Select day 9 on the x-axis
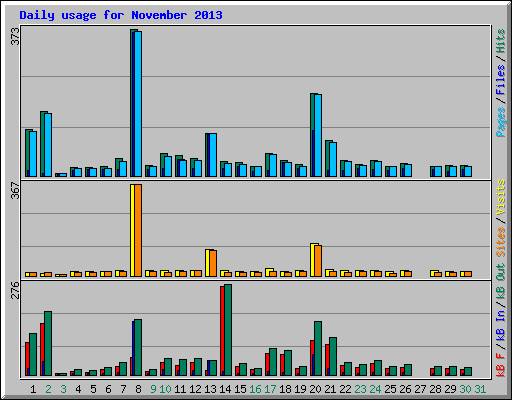 153,389
